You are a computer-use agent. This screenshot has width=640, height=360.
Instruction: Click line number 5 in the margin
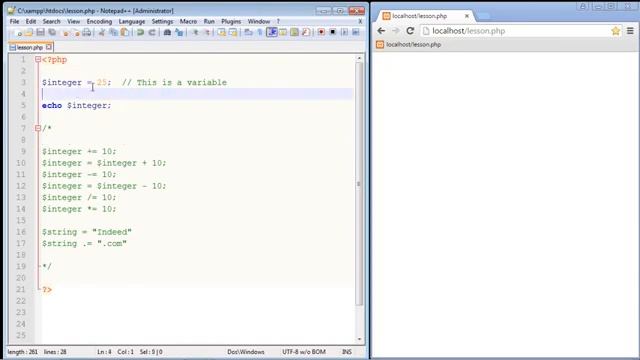pos(23,105)
